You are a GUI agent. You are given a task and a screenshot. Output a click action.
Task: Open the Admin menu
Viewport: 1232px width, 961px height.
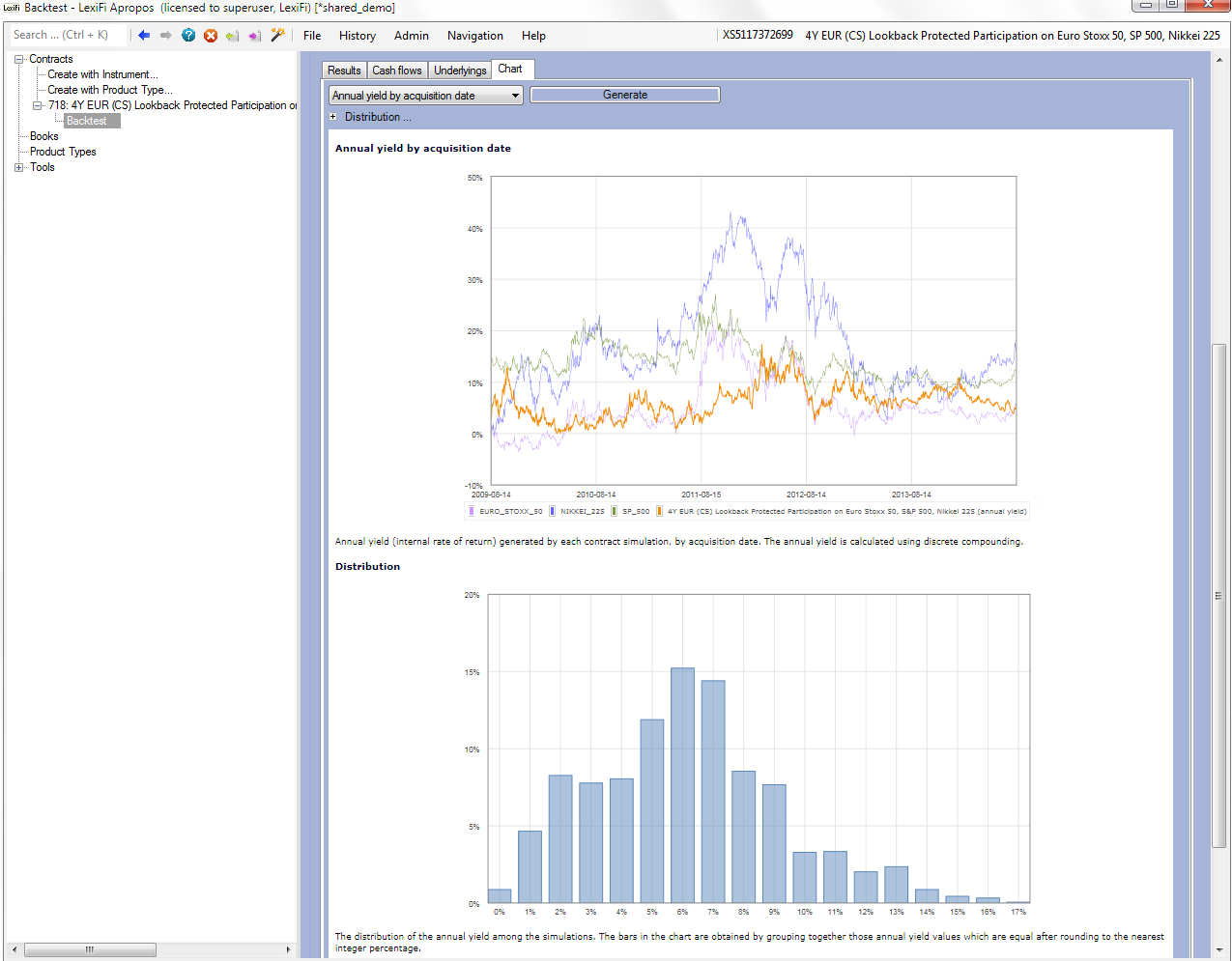click(412, 36)
